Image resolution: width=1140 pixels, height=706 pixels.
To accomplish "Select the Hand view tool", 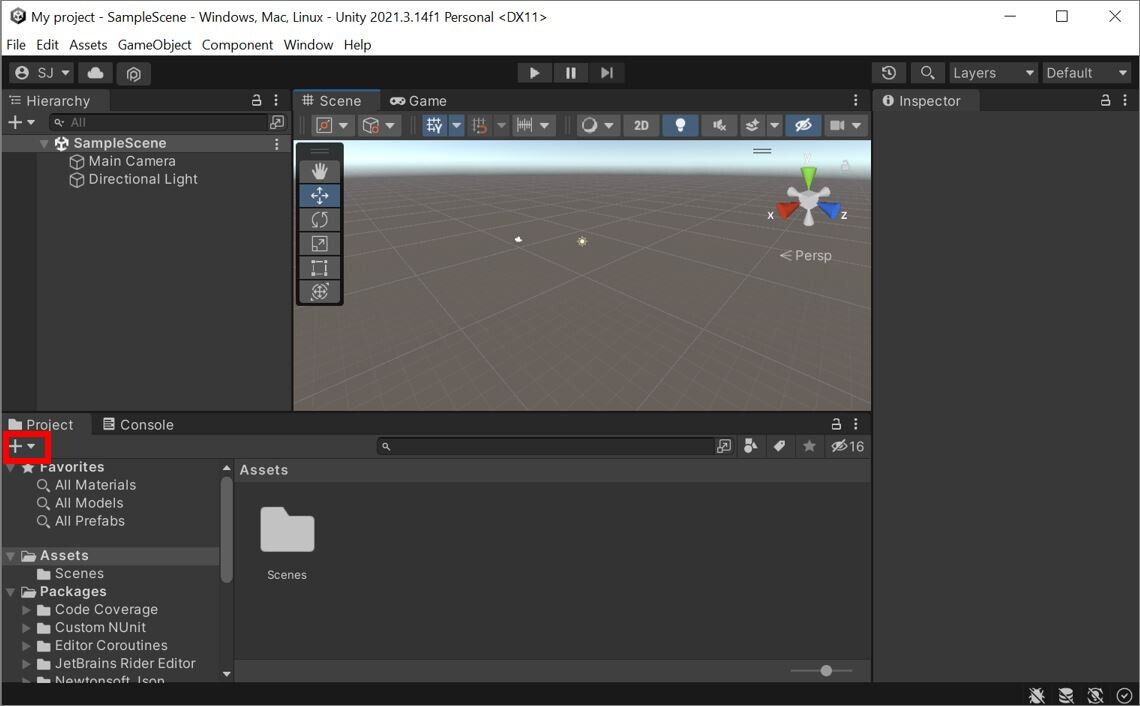I will pos(319,172).
